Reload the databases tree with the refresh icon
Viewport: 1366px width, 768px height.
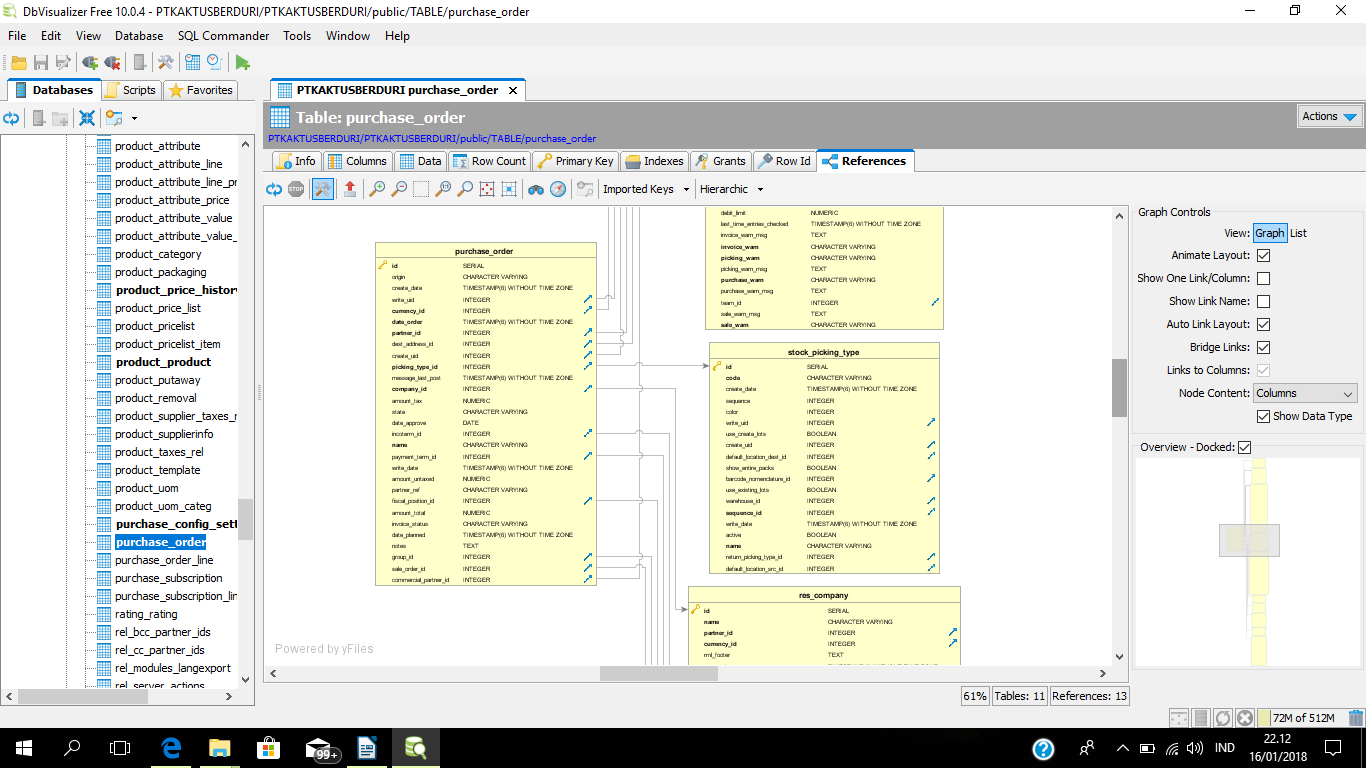pyautogui.click(x=11, y=118)
